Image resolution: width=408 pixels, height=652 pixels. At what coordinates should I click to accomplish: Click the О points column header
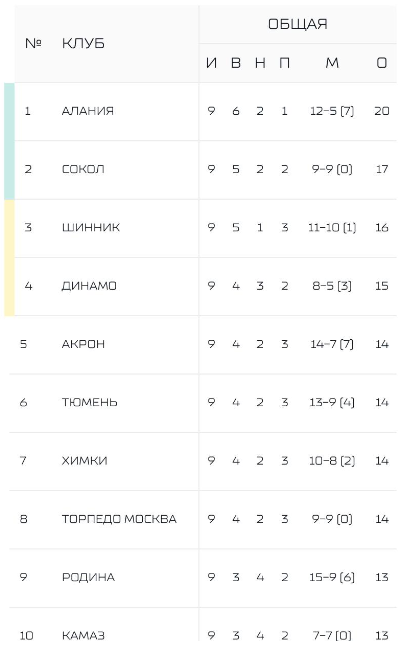click(x=382, y=63)
